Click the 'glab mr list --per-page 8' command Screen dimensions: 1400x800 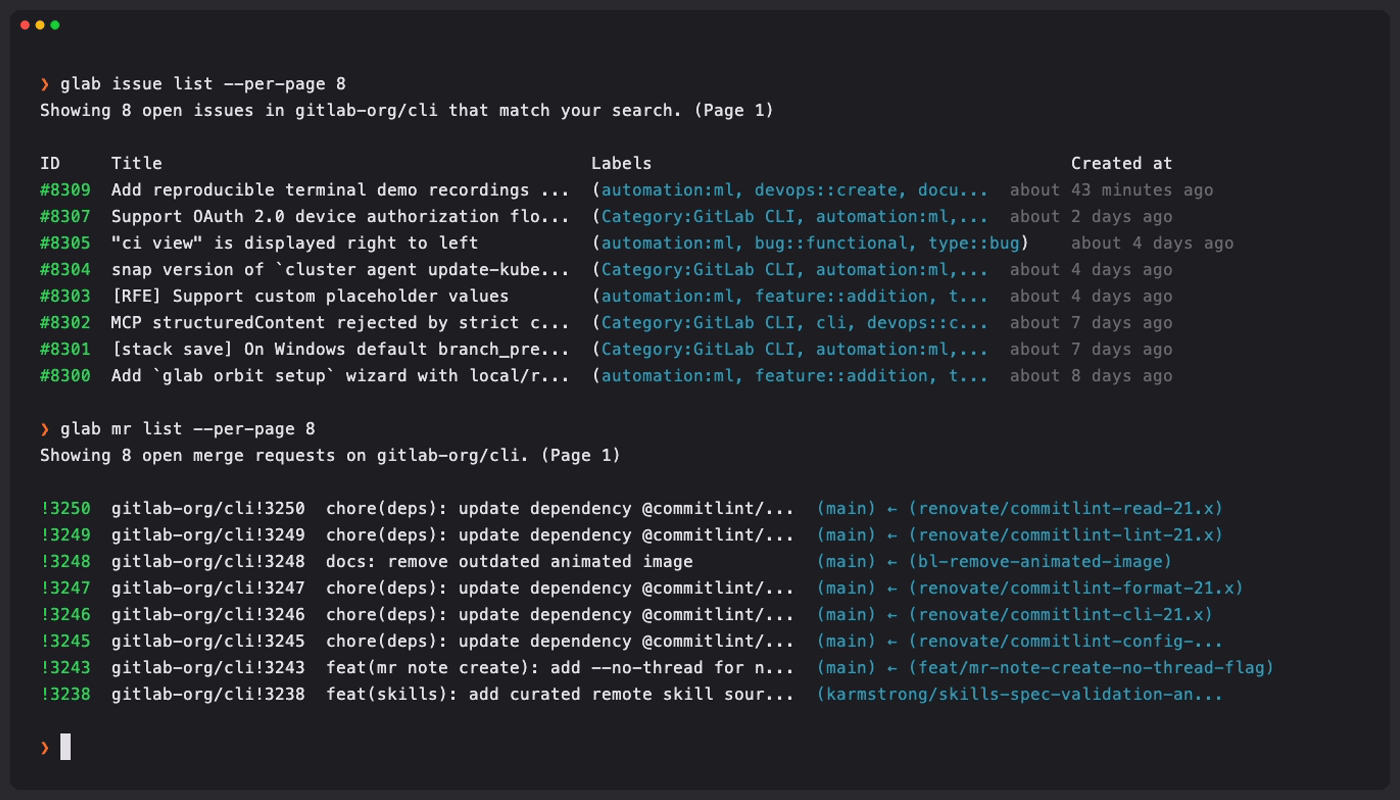pyautogui.click(x=188, y=429)
